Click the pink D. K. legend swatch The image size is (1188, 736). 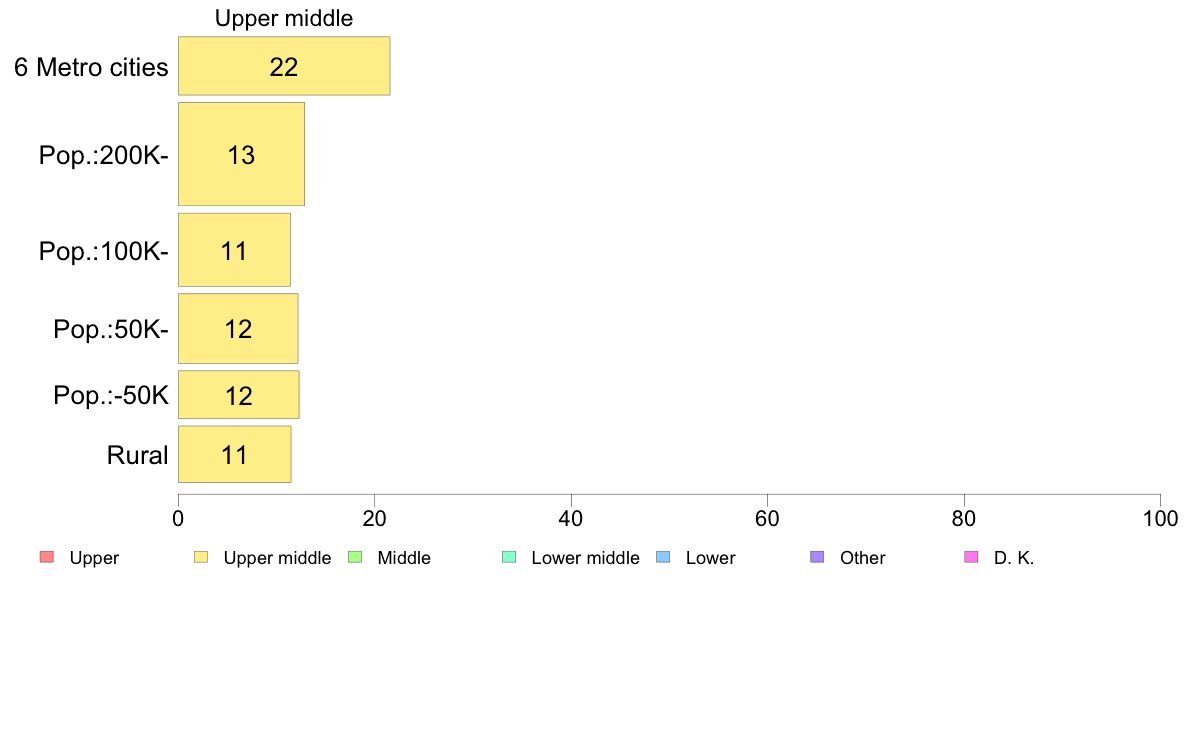point(971,557)
